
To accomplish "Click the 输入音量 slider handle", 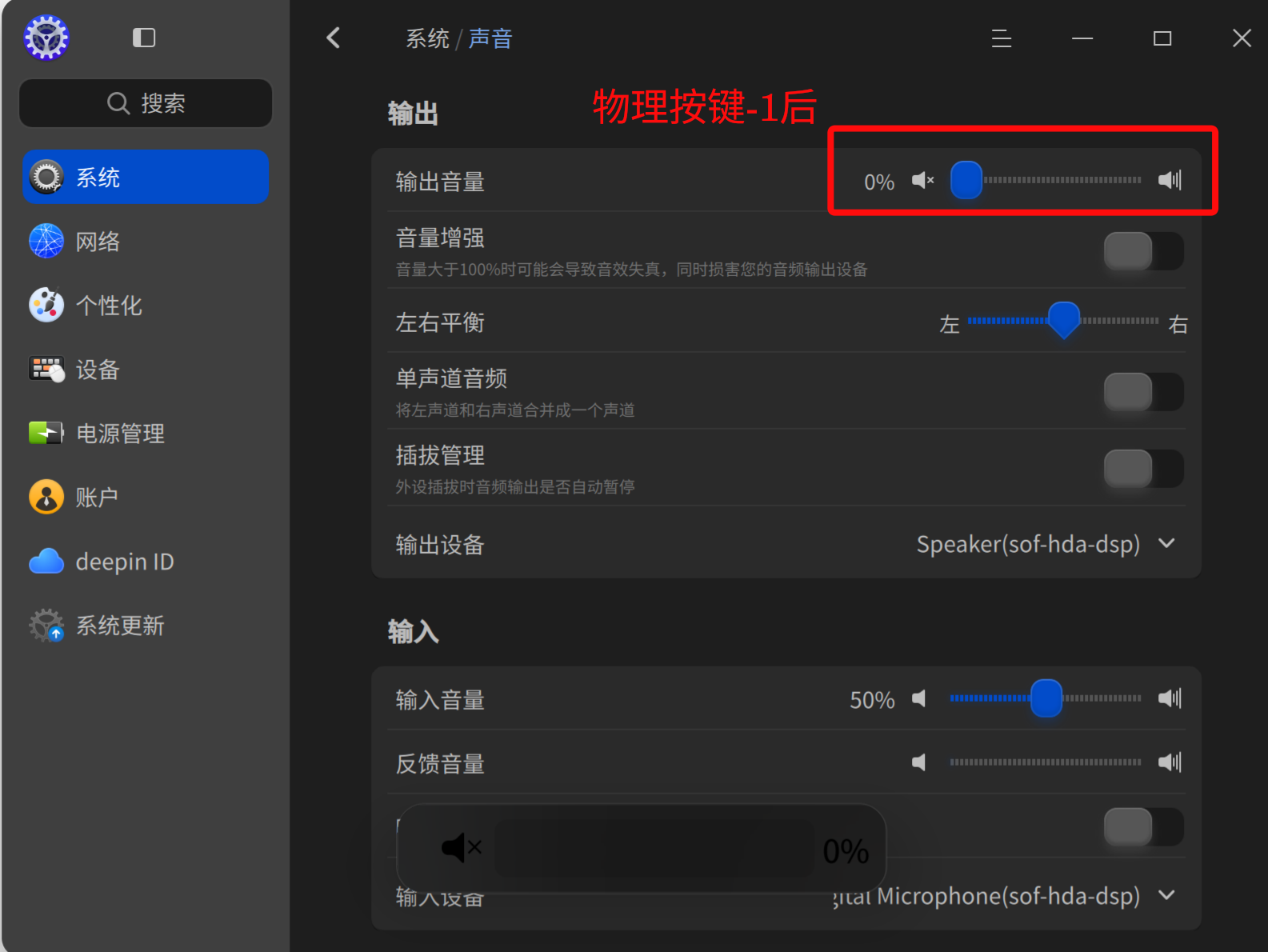I will (1046, 698).
